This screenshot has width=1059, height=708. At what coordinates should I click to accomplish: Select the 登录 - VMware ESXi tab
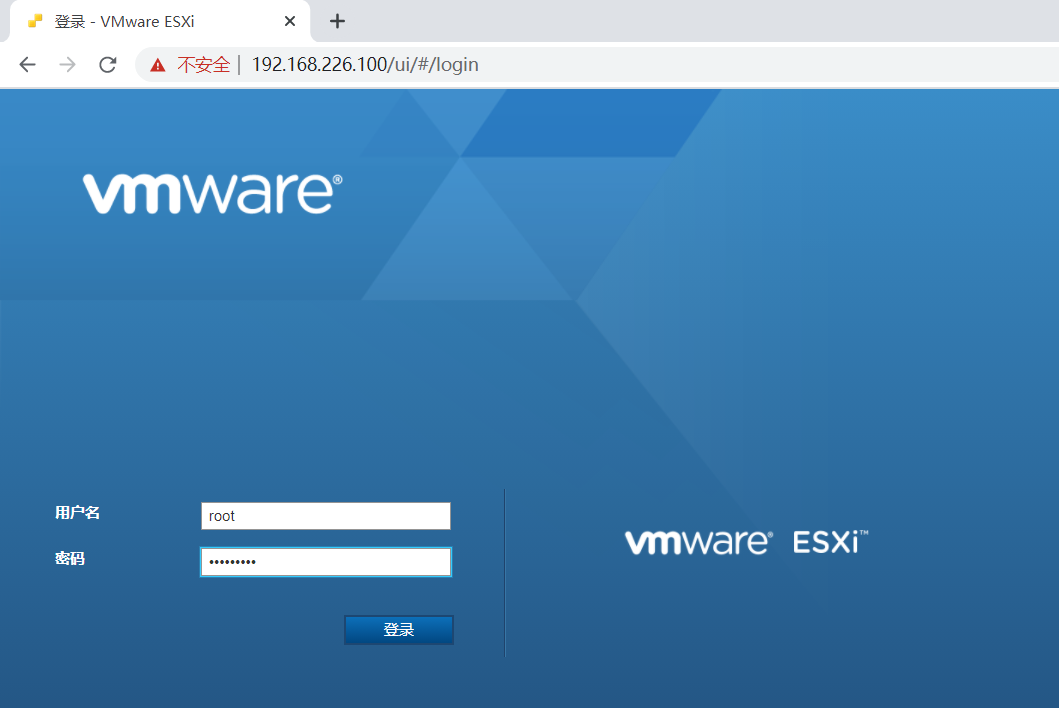pyautogui.click(x=160, y=22)
